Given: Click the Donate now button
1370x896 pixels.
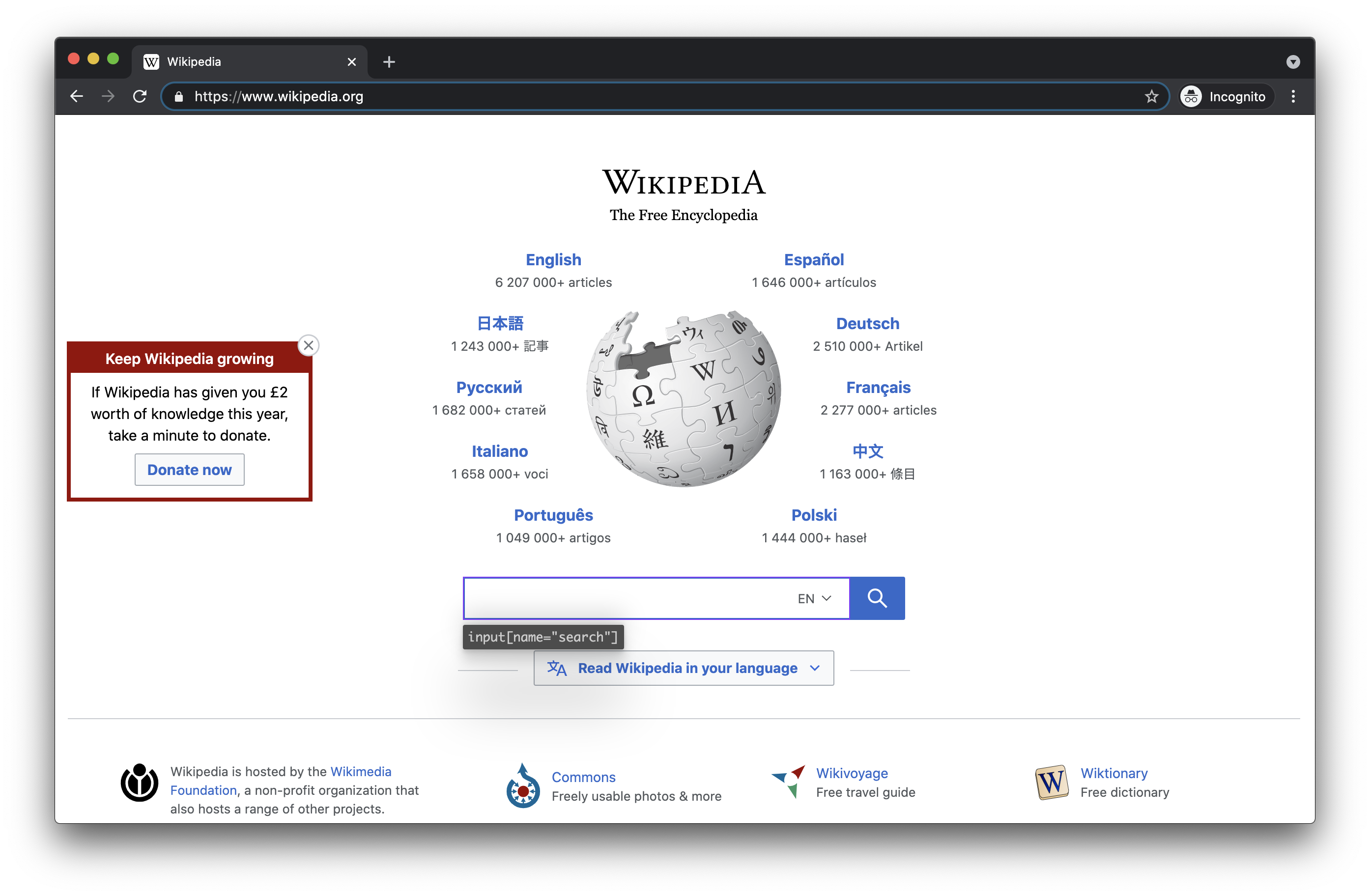Looking at the screenshot, I should (189, 470).
